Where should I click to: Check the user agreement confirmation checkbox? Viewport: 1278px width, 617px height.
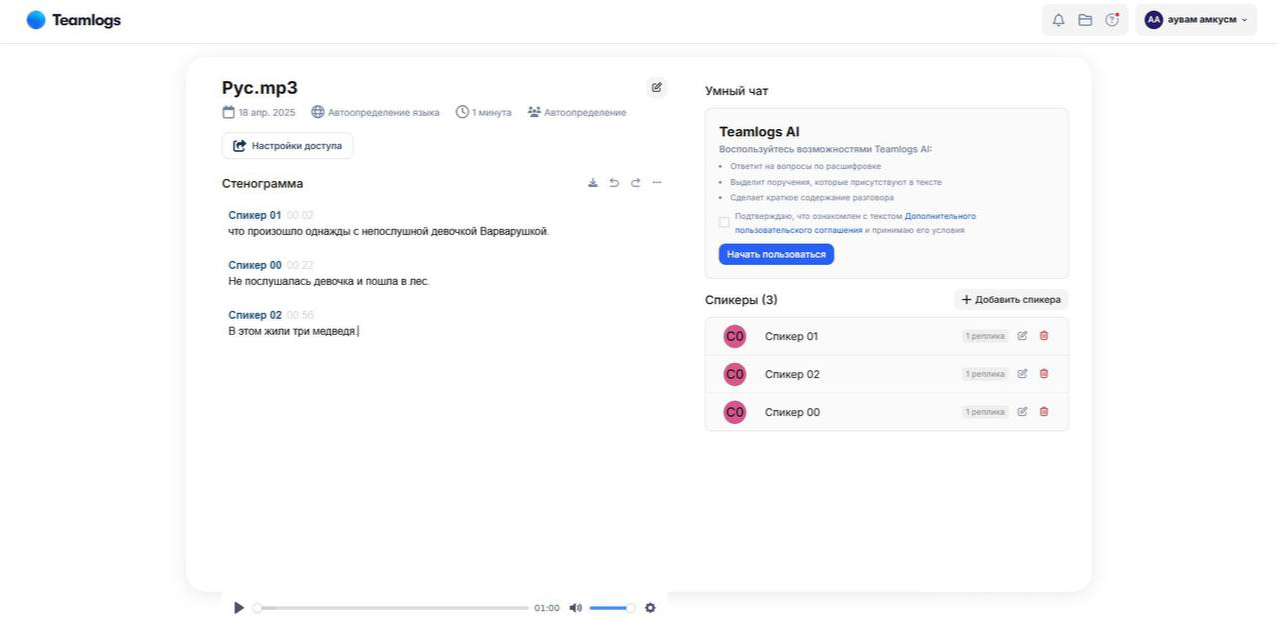click(725, 222)
